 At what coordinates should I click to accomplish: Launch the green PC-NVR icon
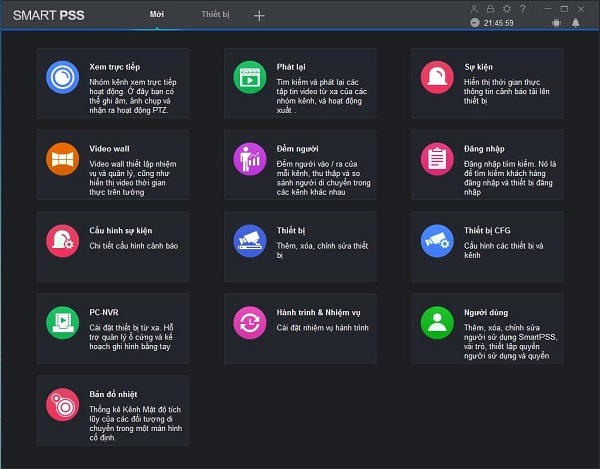tap(62, 322)
